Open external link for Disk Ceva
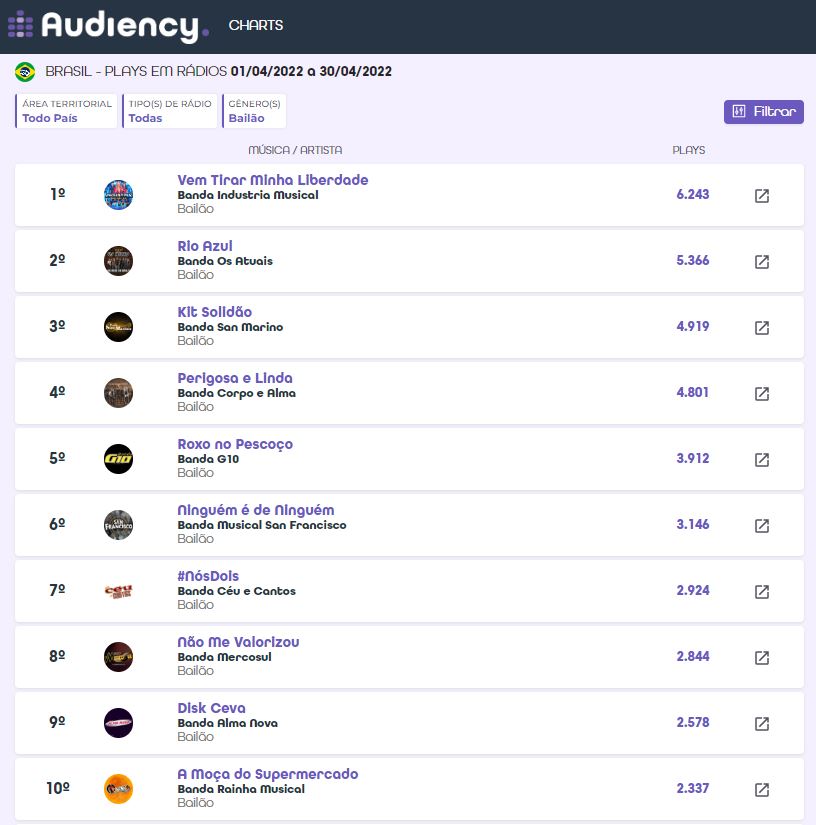 pyautogui.click(x=761, y=724)
